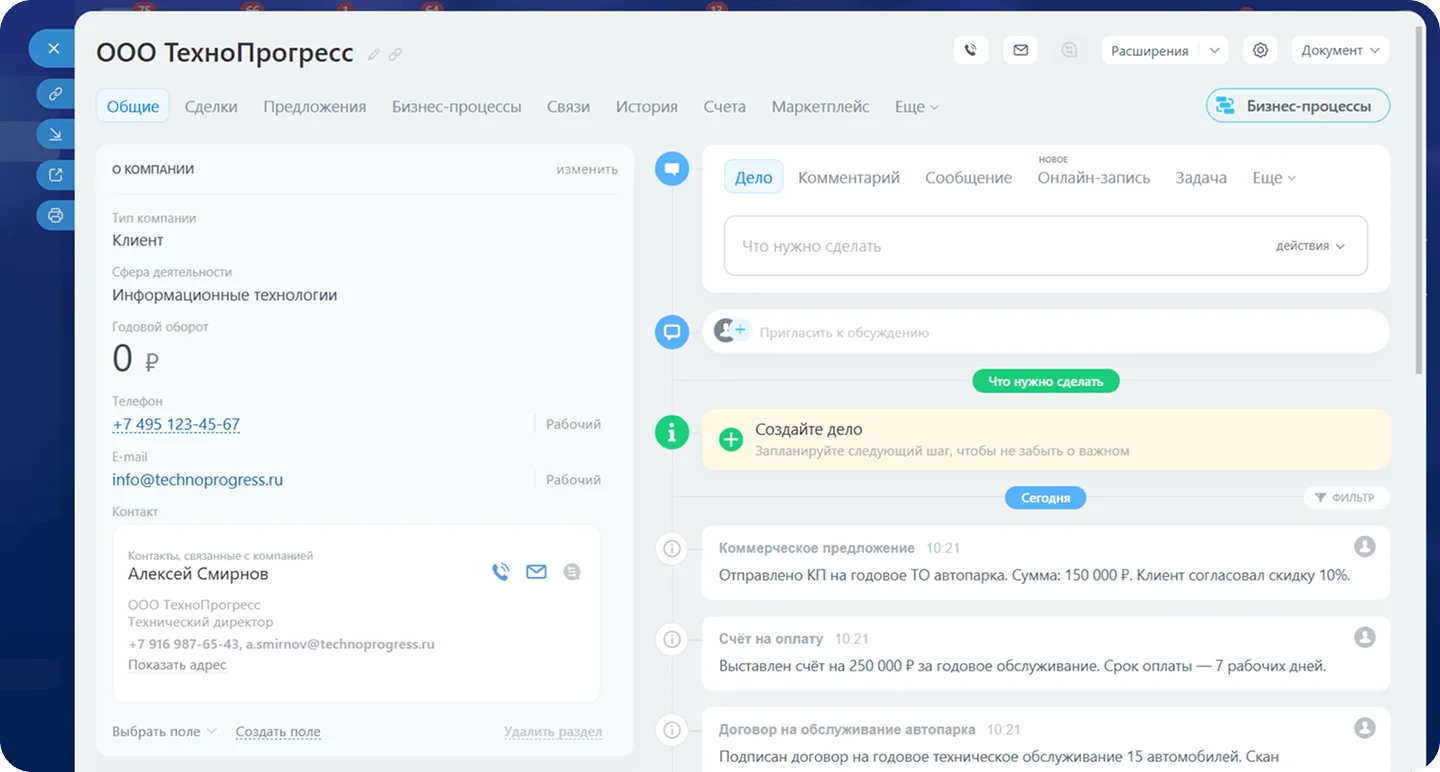
Task: Click the phone call button in header
Action: pyautogui.click(x=971, y=50)
